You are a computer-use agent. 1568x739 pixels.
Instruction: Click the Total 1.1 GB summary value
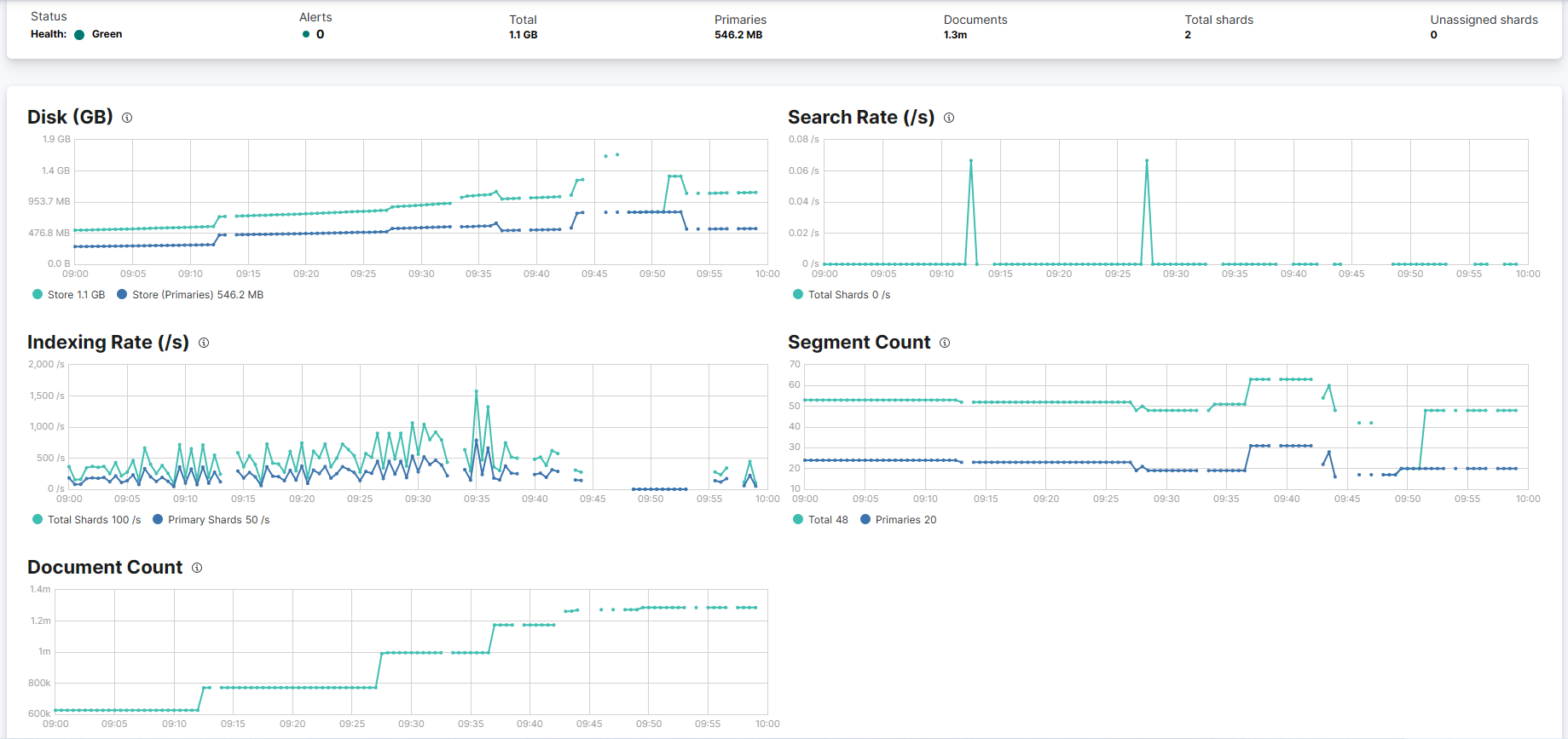coord(524,35)
